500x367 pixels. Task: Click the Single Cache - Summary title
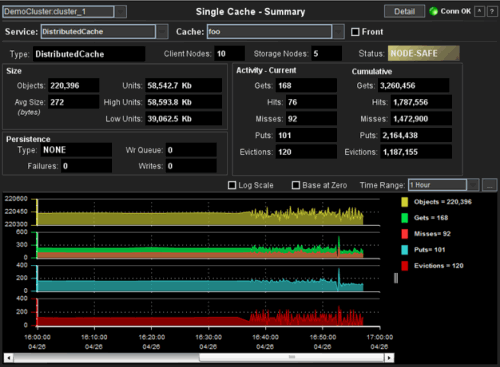click(x=250, y=12)
